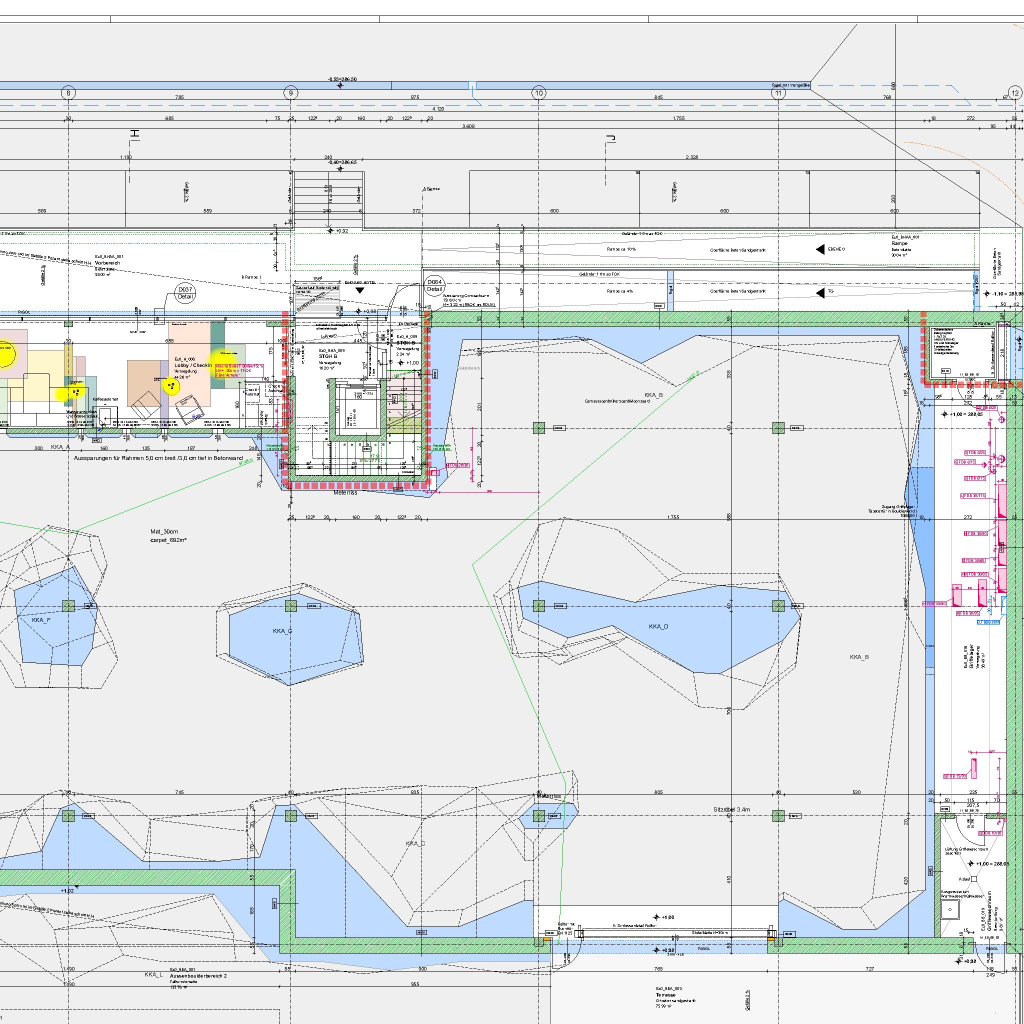Open the D084 detail bubble

[x=434, y=287]
